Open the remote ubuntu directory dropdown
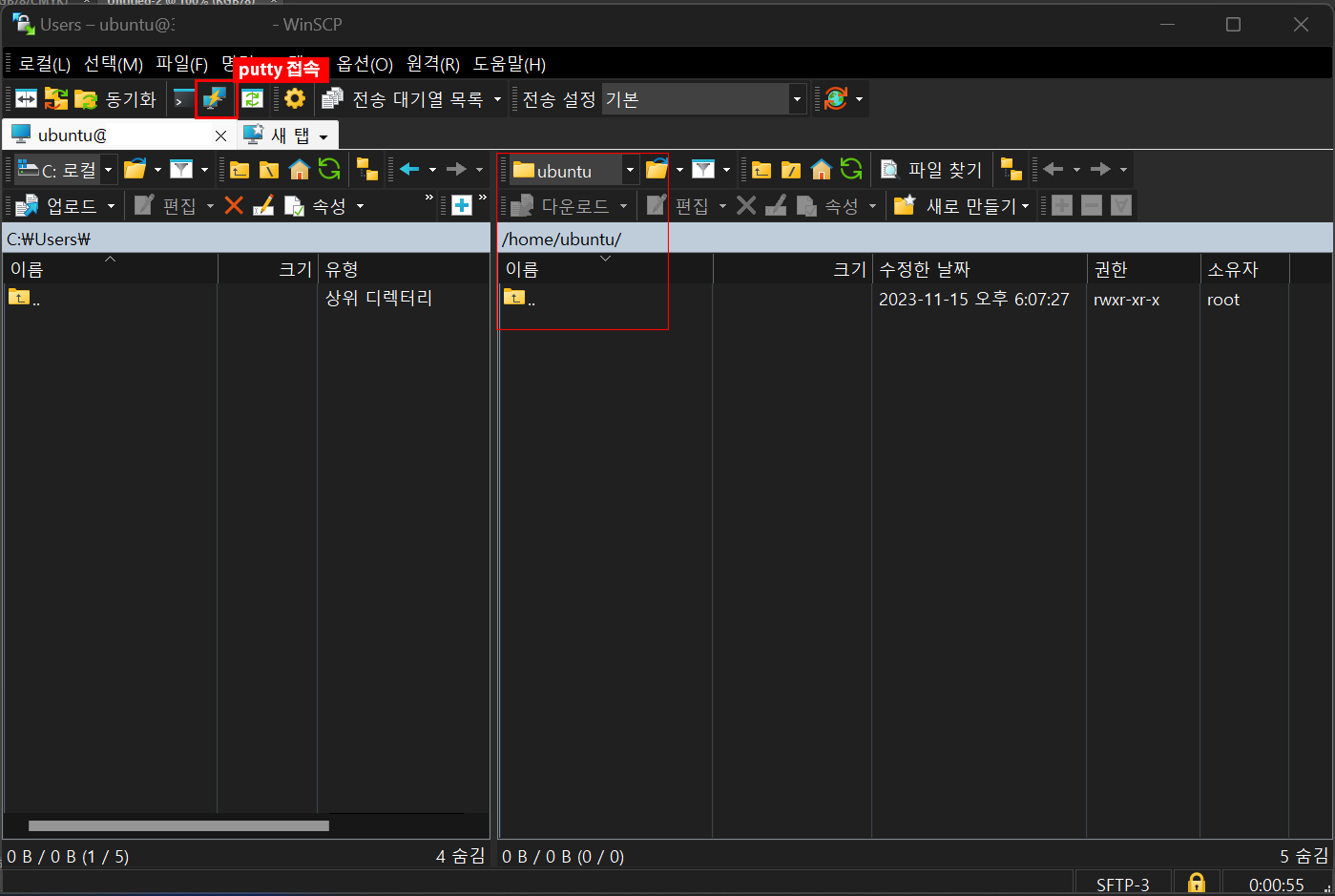1335x896 pixels. point(574,170)
